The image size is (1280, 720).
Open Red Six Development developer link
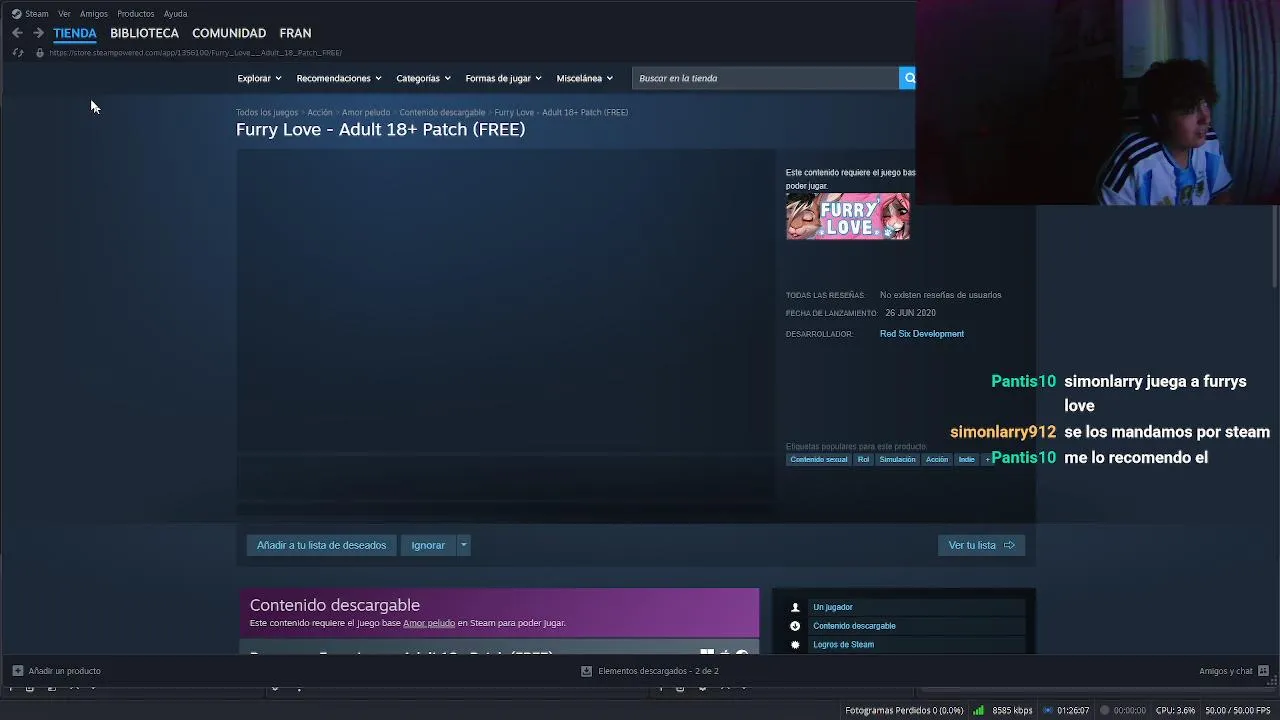pos(922,334)
